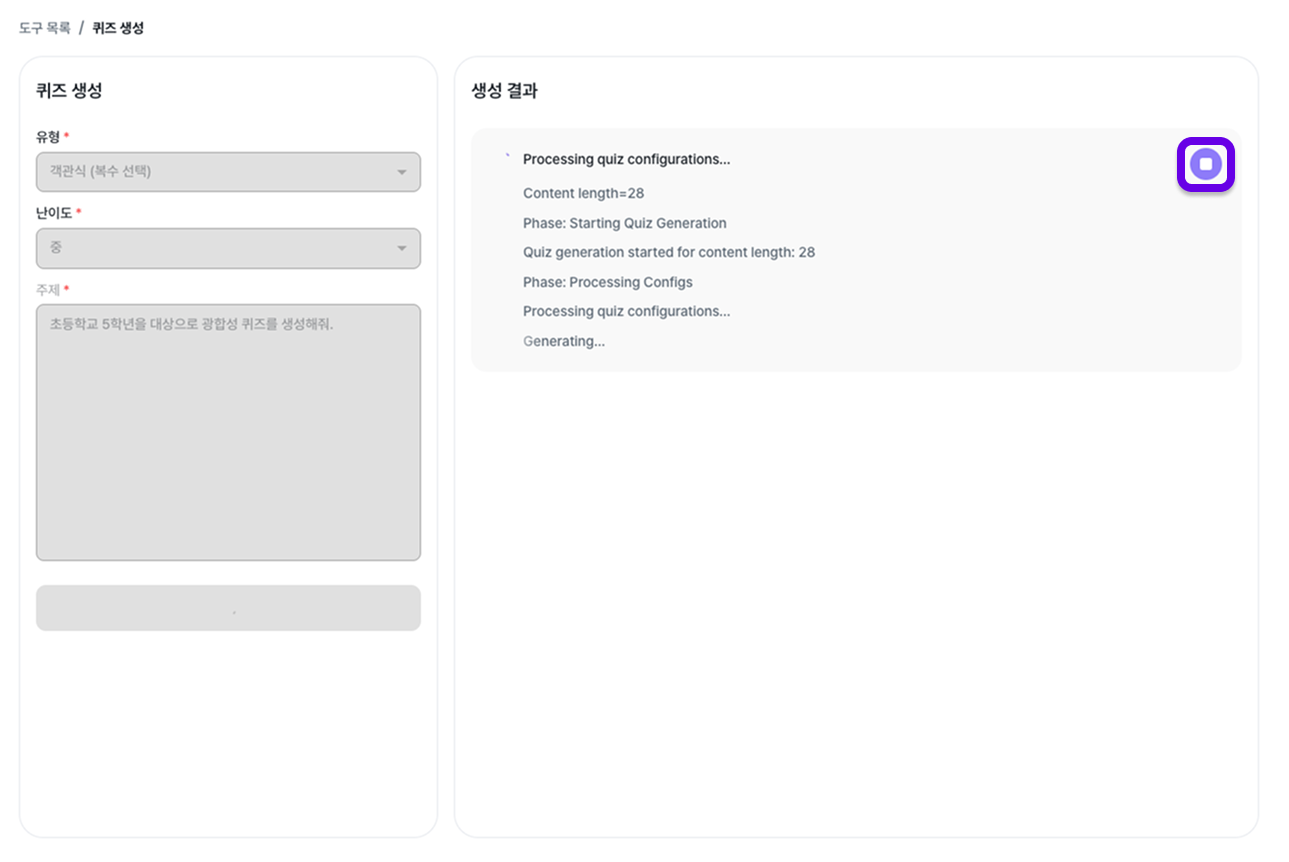Stop the quiz generation with the purple stop button
Viewport: 1289px width, 862px height.
pyautogui.click(x=1205, y=164)
